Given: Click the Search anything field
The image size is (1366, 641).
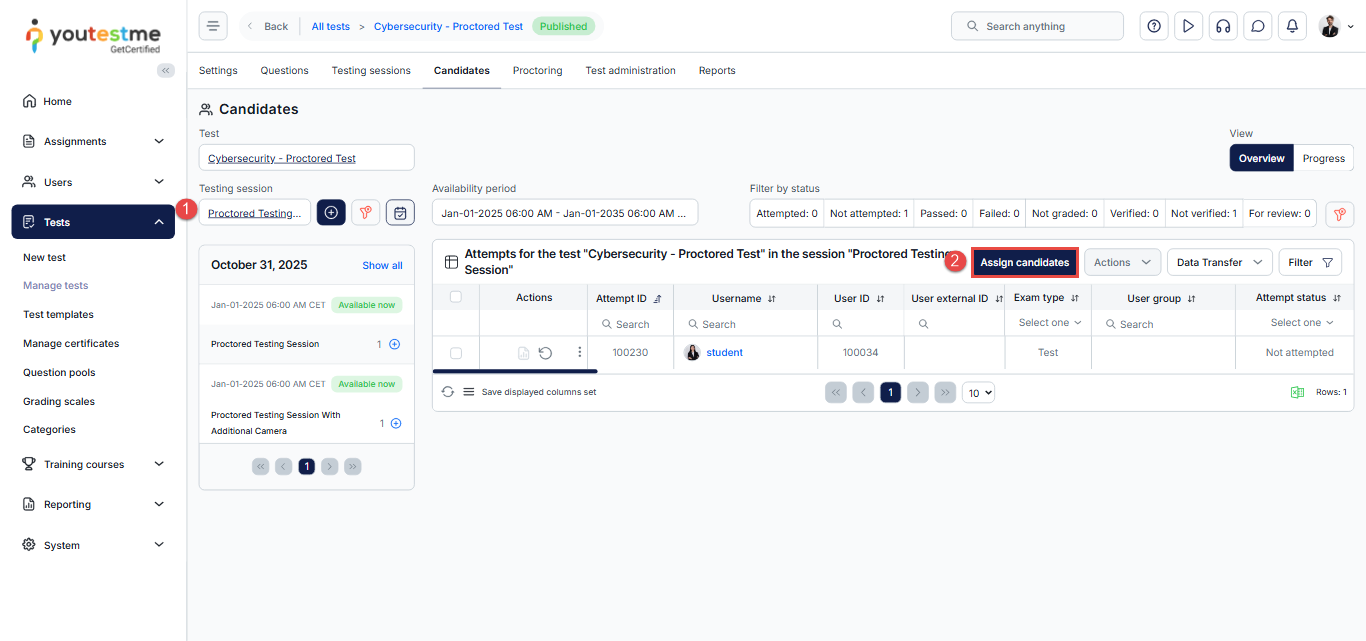Looking at the screenshot, I should coord(1036,26).
